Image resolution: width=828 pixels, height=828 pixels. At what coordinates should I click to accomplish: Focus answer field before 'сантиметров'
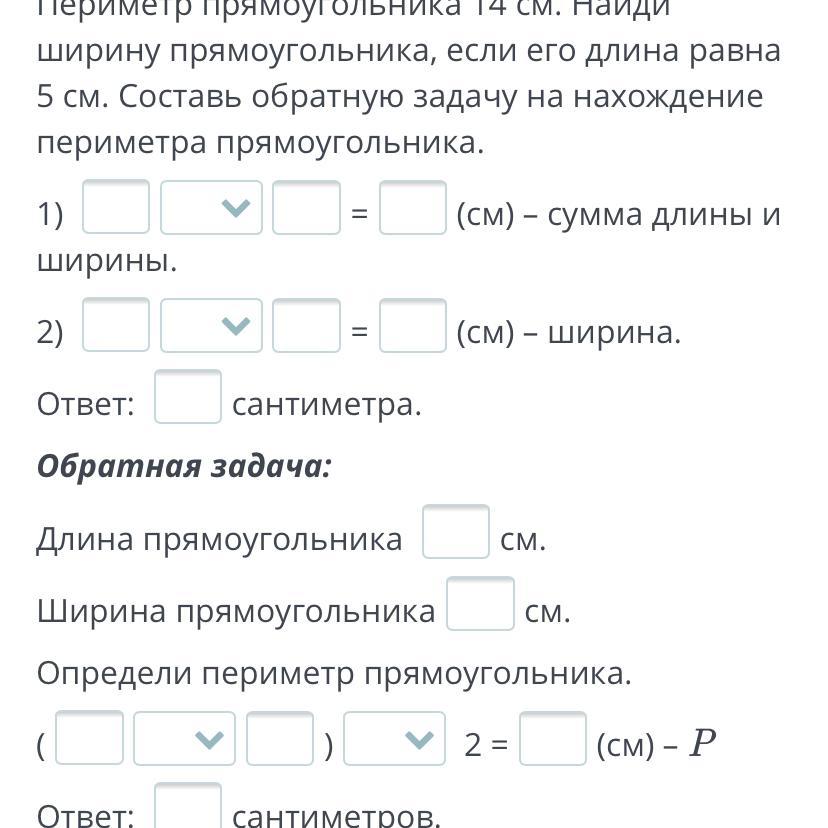(188, 808)
